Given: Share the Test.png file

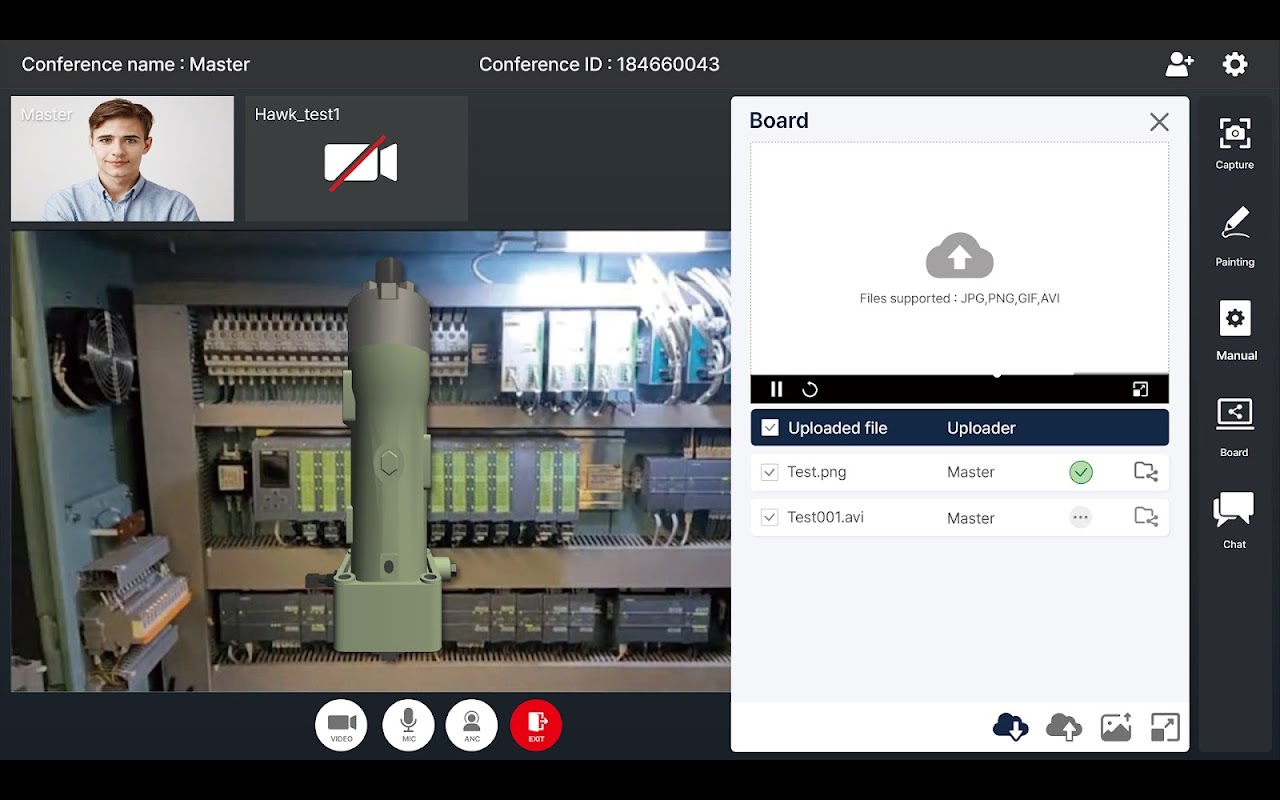Looking at the screenshot, I should 1145,472.
